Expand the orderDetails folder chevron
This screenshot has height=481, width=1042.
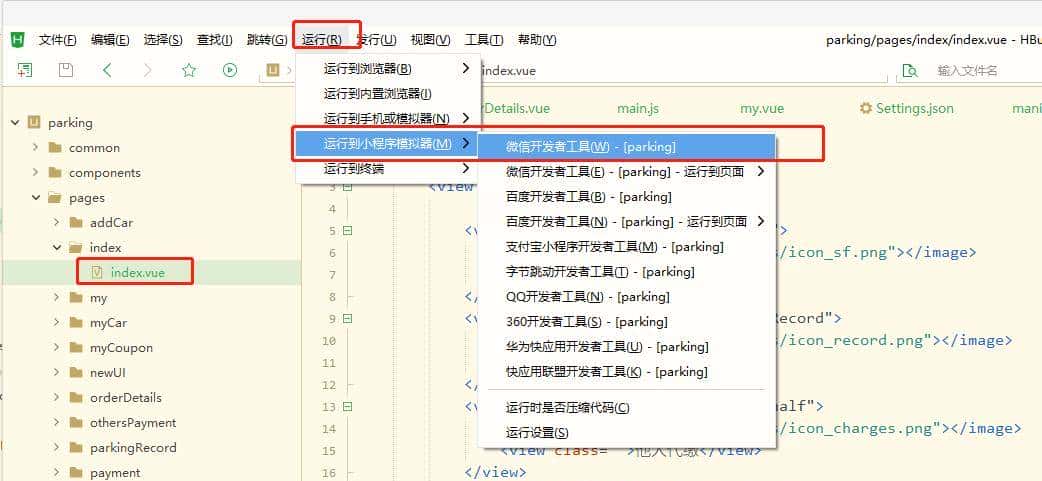pos(56,397)
